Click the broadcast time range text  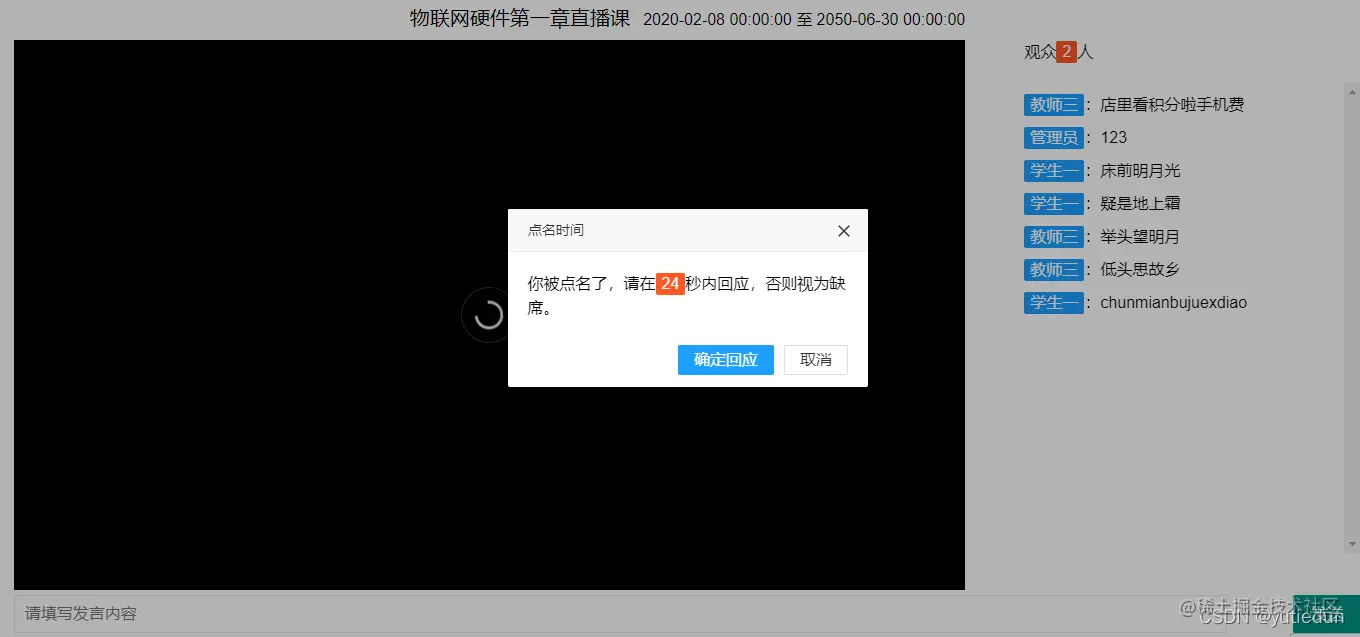pyautogui.click(x=804, y=19)
